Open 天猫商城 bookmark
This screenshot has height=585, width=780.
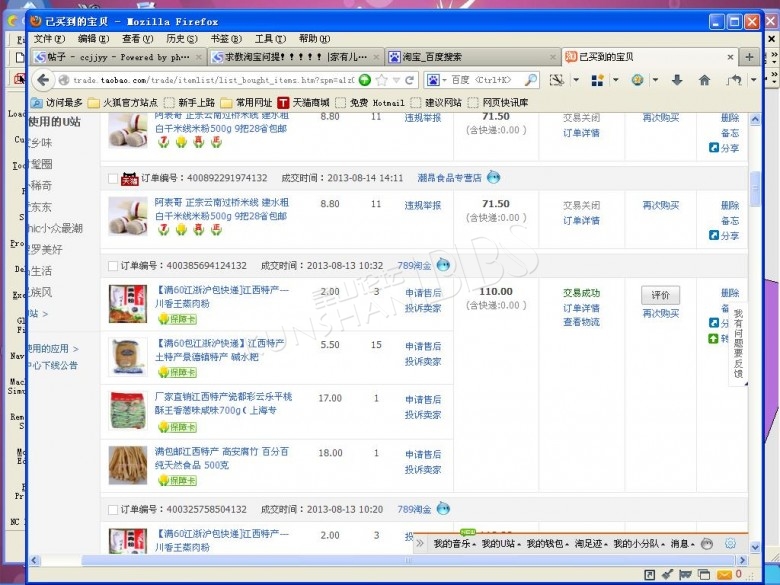coord(304,102)
